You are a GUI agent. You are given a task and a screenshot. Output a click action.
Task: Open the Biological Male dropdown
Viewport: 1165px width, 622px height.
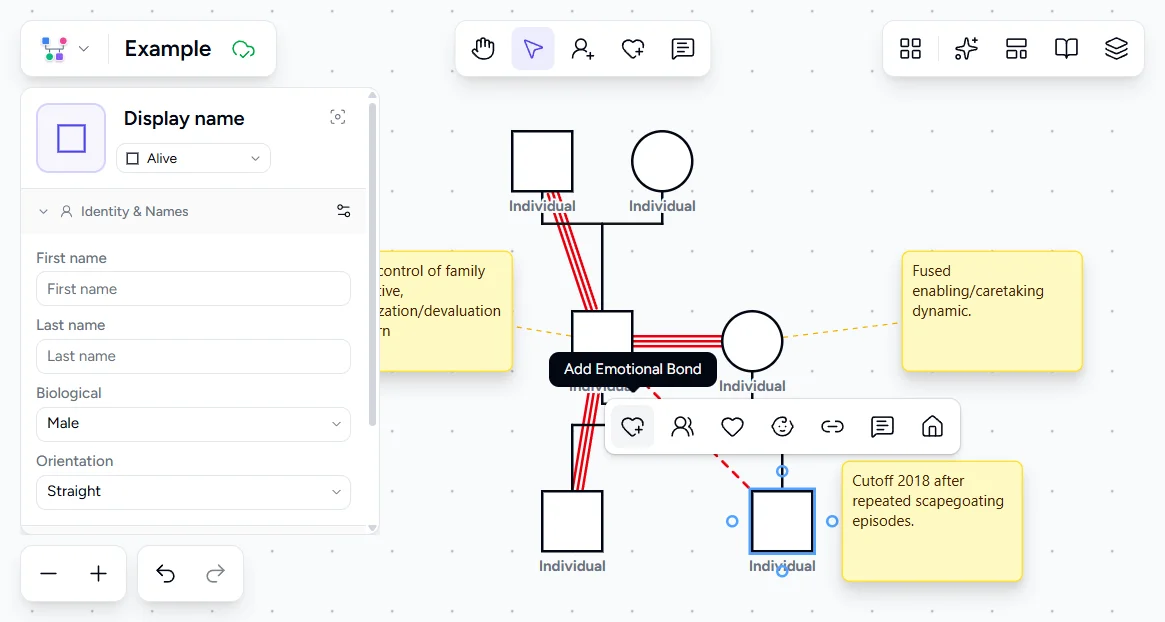(x=193, y=424)
